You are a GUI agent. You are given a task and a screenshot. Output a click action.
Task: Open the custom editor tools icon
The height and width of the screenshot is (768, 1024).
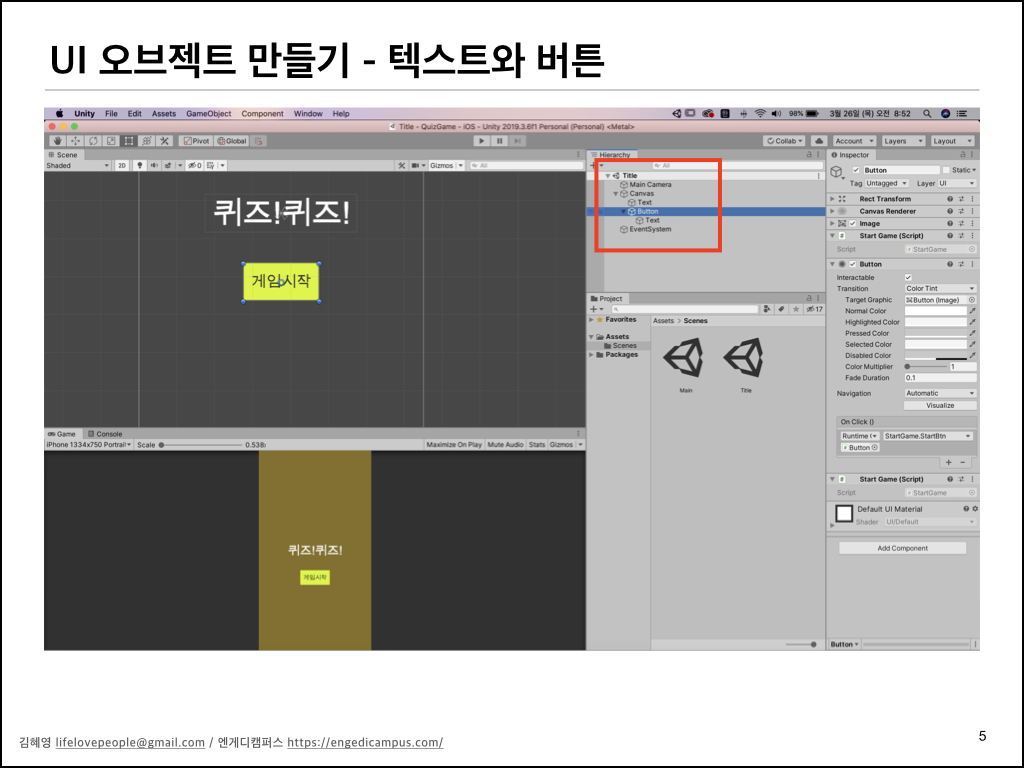click(165, 140)
